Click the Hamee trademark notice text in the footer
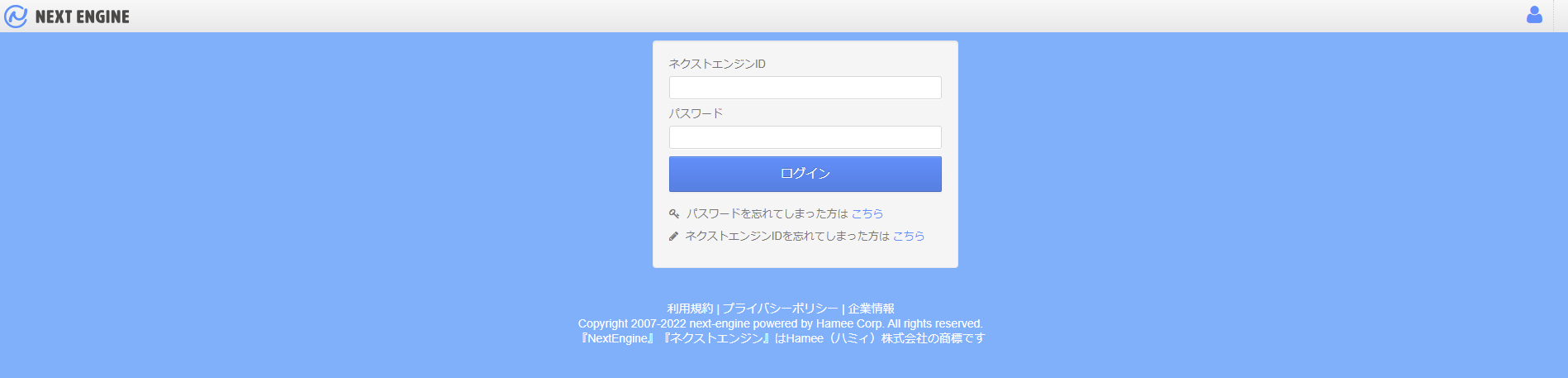The width and height of the screenshot is (1568, 378). pyautogui.click(x=782, y=338)
